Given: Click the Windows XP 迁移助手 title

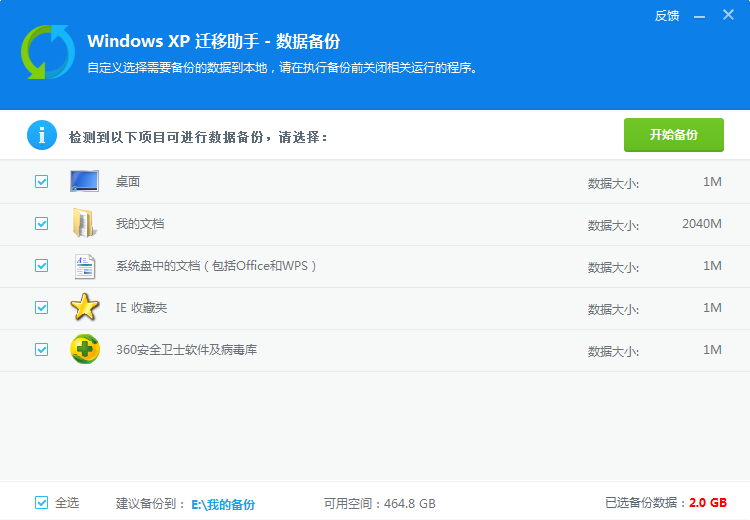Looking at the screenshot, I should point(213,41).
